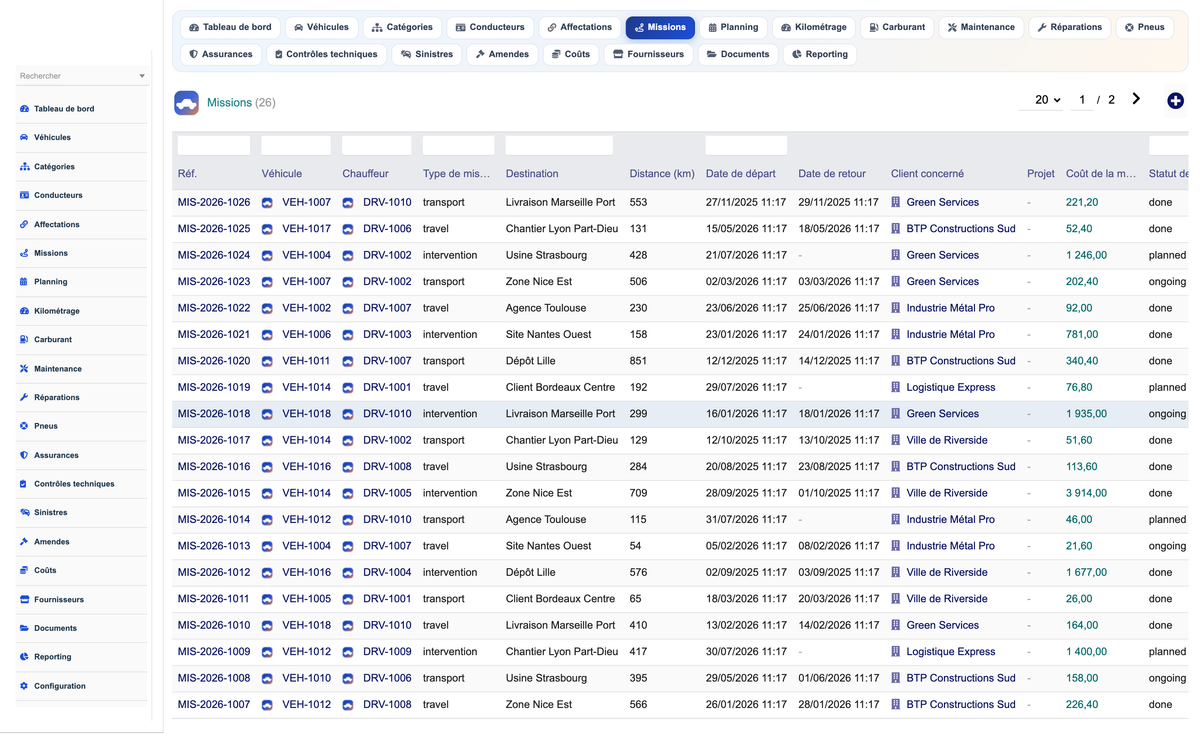Click sidebar Reporting pie chart icon
The height and width of the screenshot is (743, 1200).
click(x=24, y=657)
